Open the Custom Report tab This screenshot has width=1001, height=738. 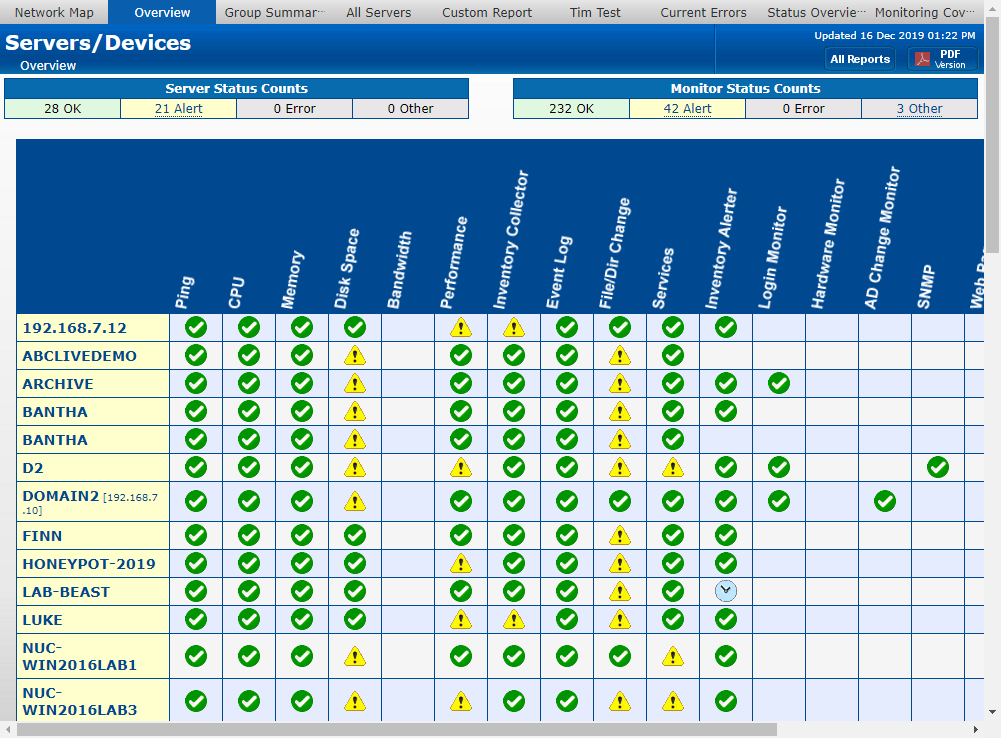point(487,12)
